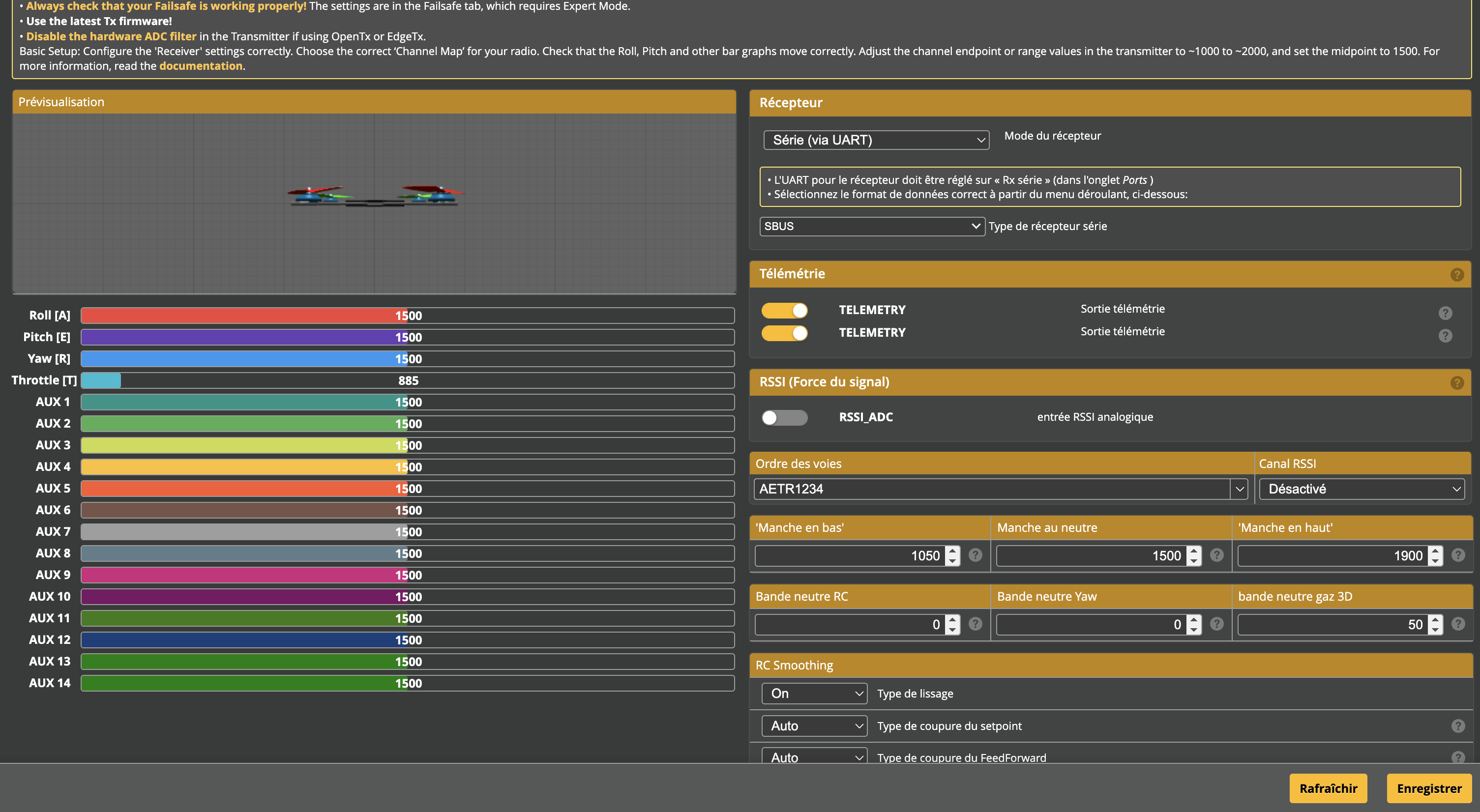Viewport: 1480px width, 812px height.
Task: Click help icon beside first Sortie télémétrie
Action: click(1445, 313)
